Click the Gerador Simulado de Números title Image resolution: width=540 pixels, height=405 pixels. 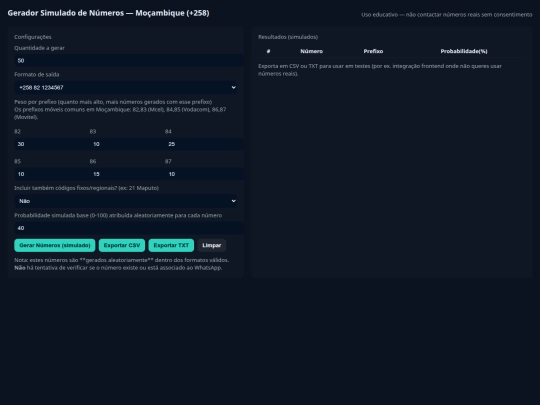coord(108,13)
